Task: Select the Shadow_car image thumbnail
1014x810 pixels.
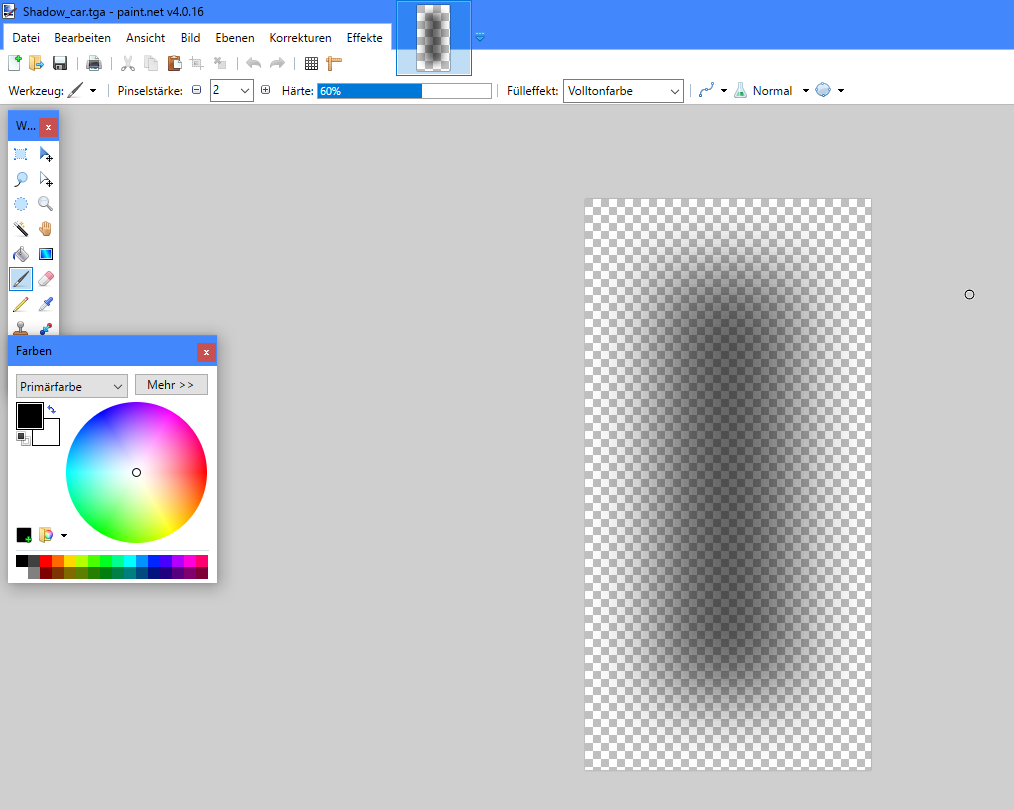Action: pyautogui.click(x=434, y=38)
